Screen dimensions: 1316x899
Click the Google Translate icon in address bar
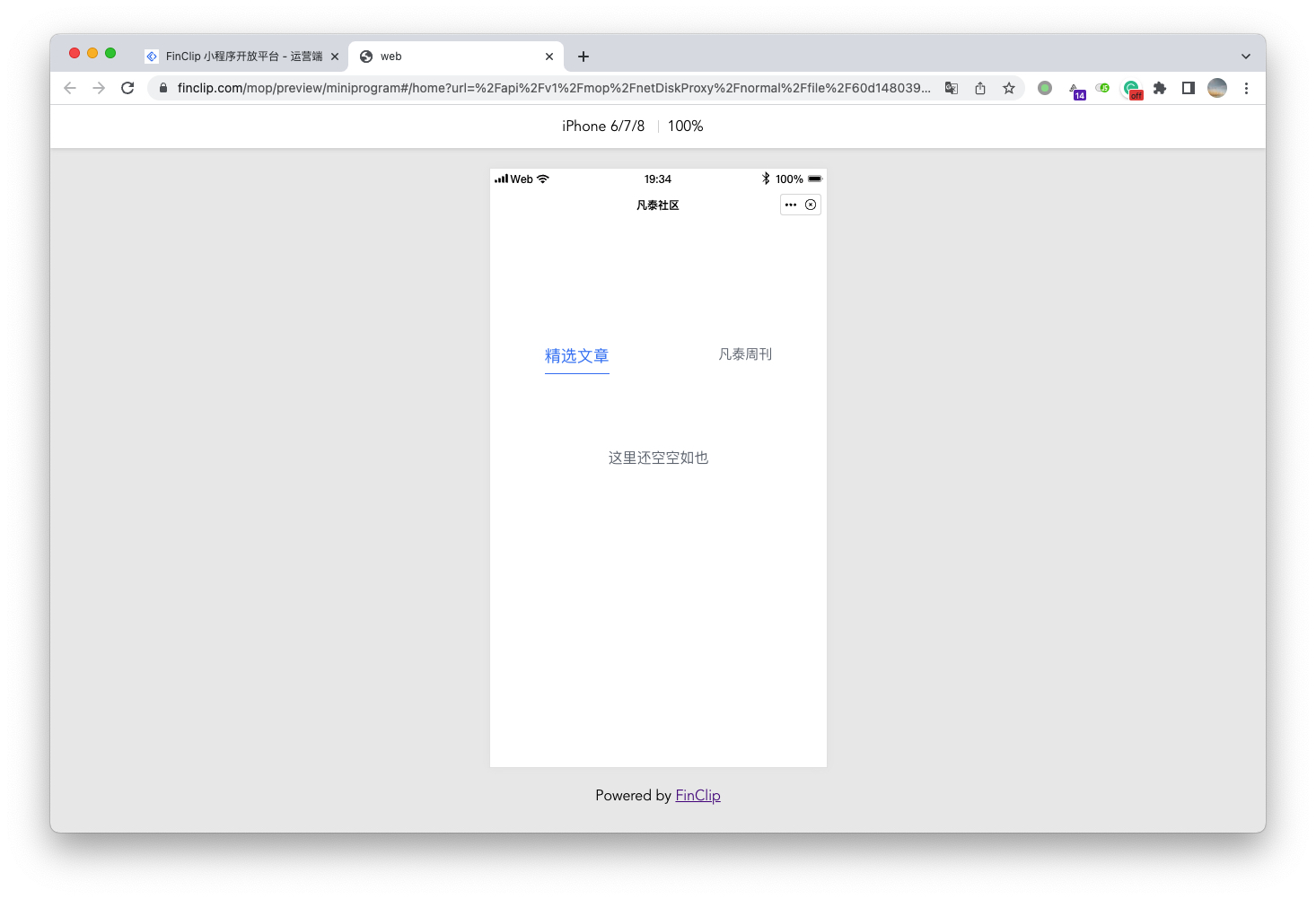952,88
